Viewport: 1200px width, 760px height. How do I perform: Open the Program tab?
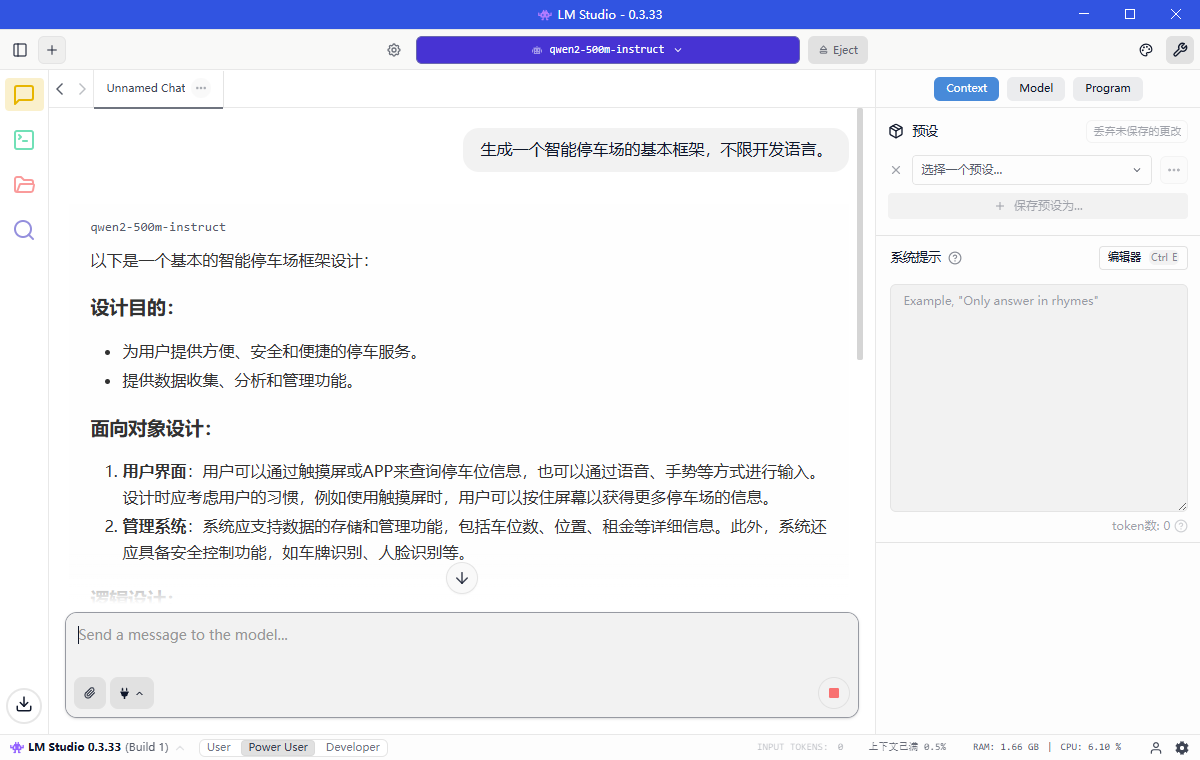1107,88
